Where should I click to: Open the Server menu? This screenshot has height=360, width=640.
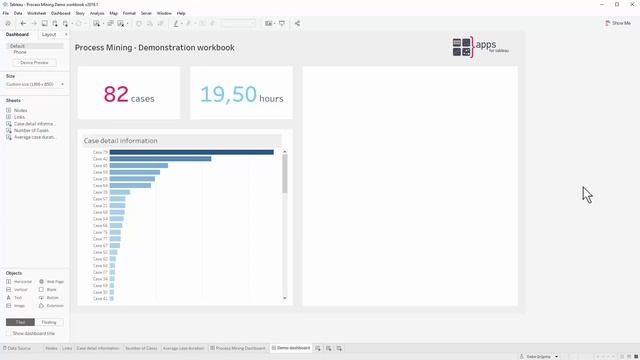coord(146,13)
